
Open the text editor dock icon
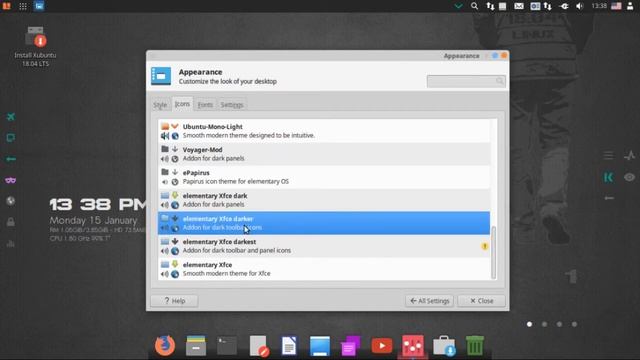click(x=258, y=346)
